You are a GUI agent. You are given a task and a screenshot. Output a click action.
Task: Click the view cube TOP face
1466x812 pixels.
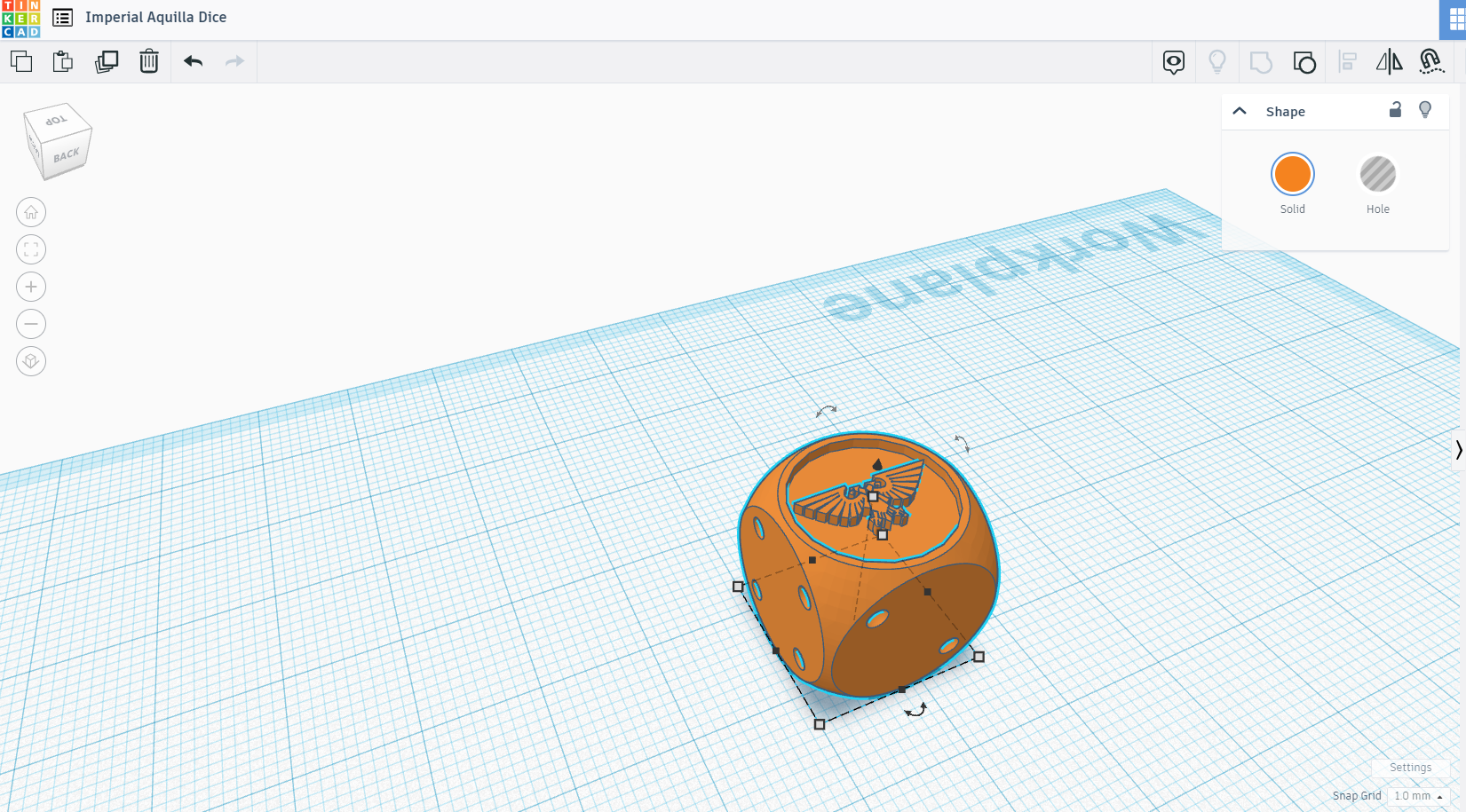click(x=57, y=120)
